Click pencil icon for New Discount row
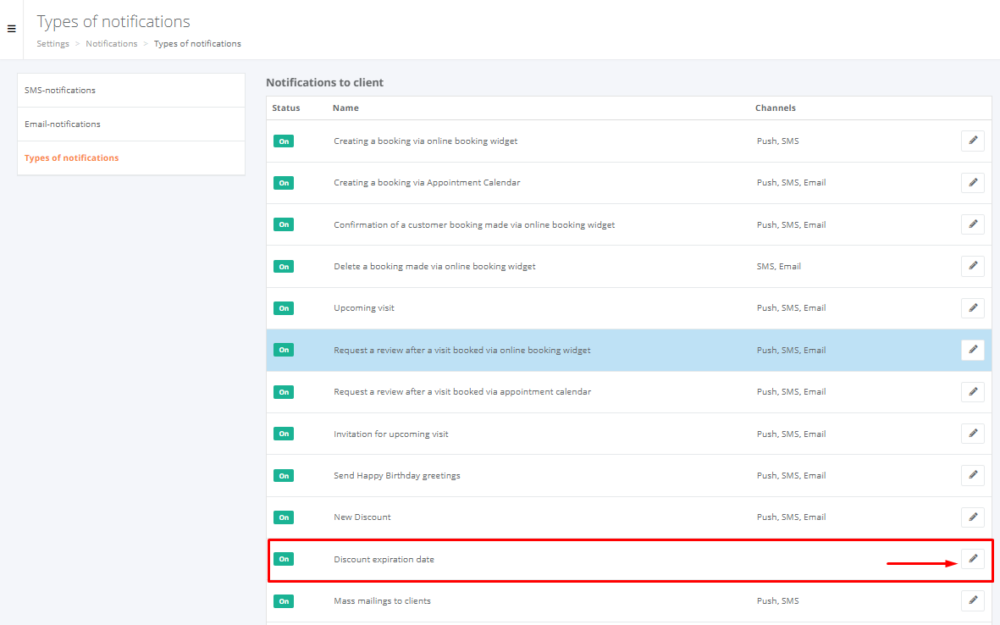 pyautogui.click(x=972, y=517)
